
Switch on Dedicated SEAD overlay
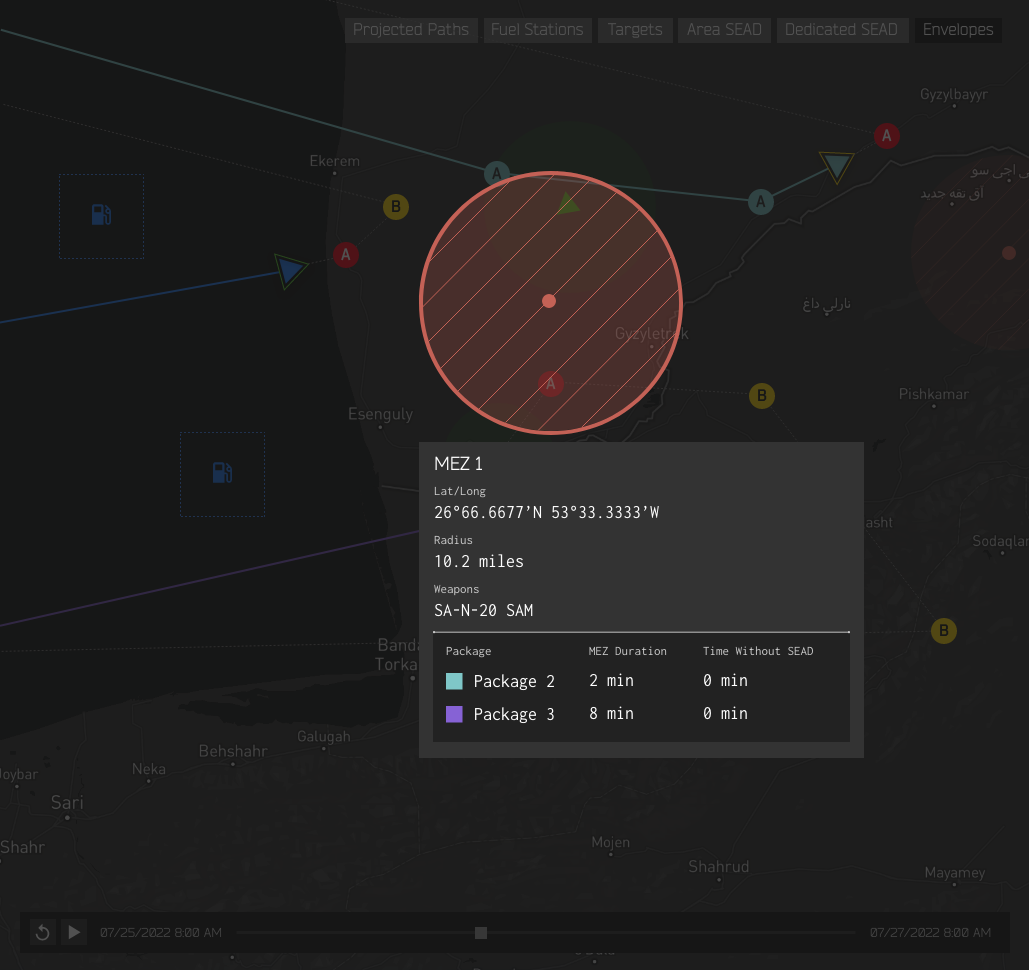point(841,30)
